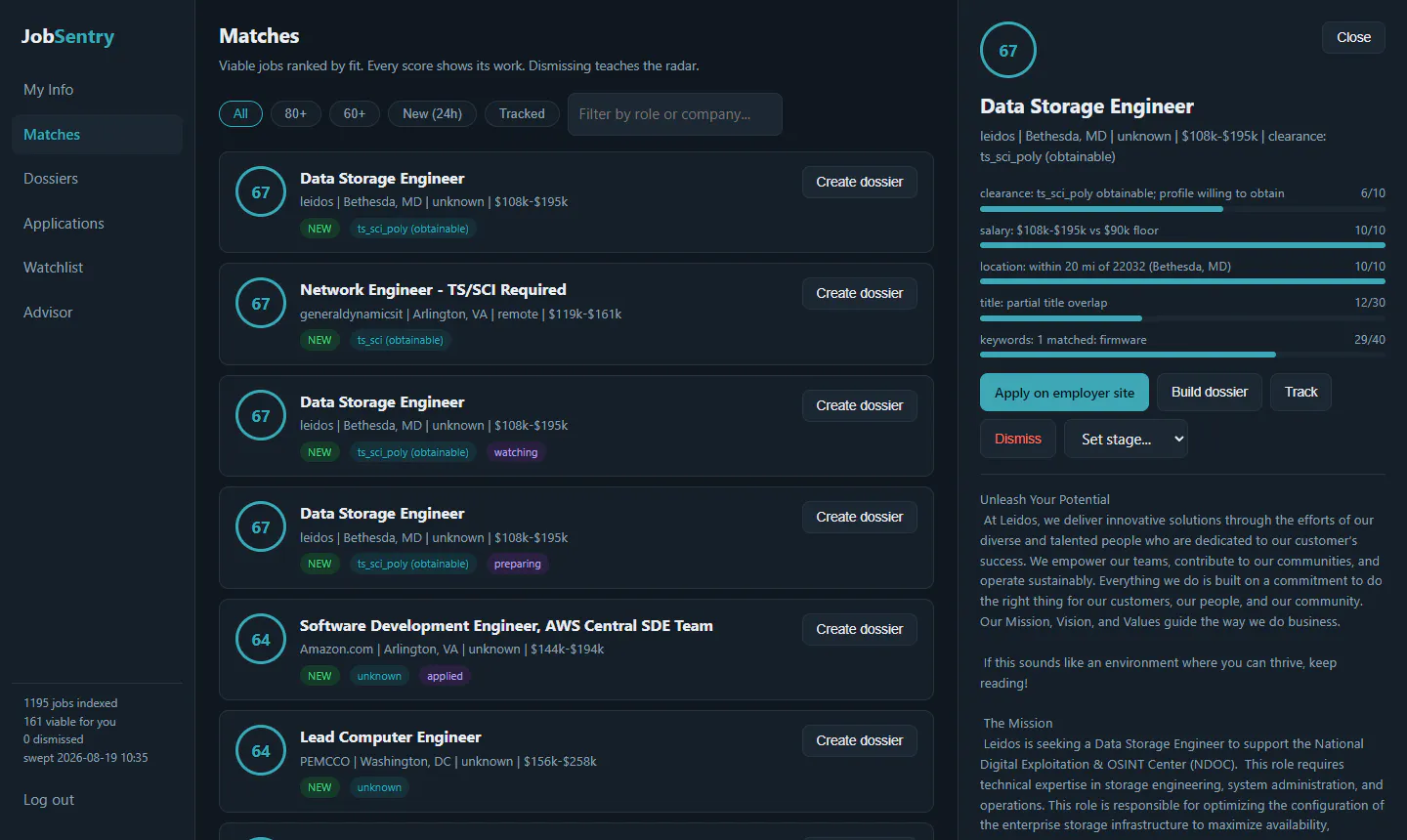Click the Build dossier button
The width and height of the screenshot is (1407, 840).
click(x=1210, y=393)
